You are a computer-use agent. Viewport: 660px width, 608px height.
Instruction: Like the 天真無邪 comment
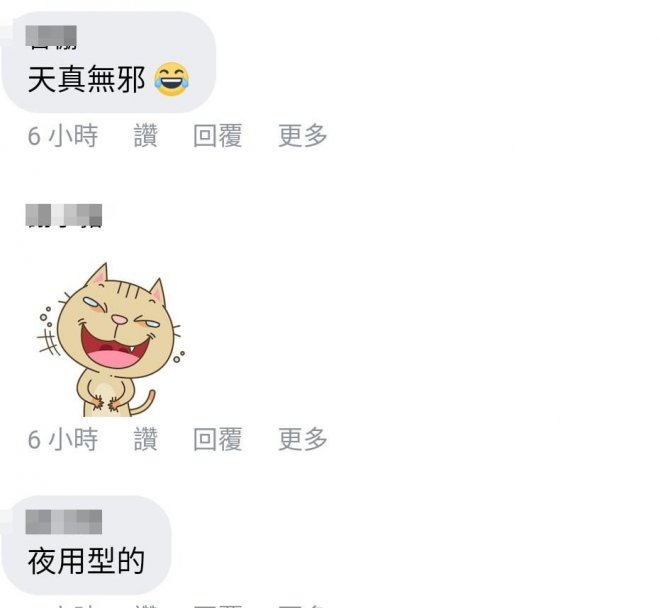click(146, 136)
